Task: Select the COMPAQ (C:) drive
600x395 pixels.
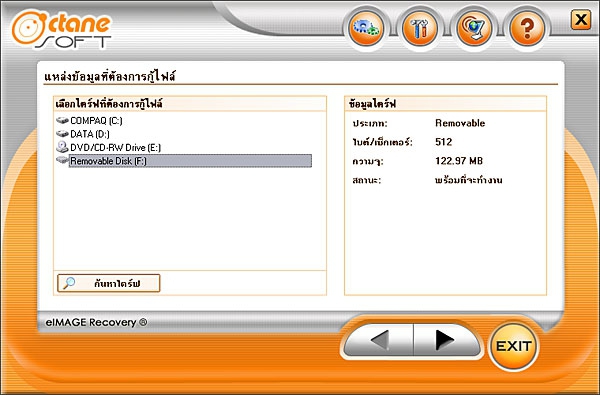Action: (x=96, y=121)
